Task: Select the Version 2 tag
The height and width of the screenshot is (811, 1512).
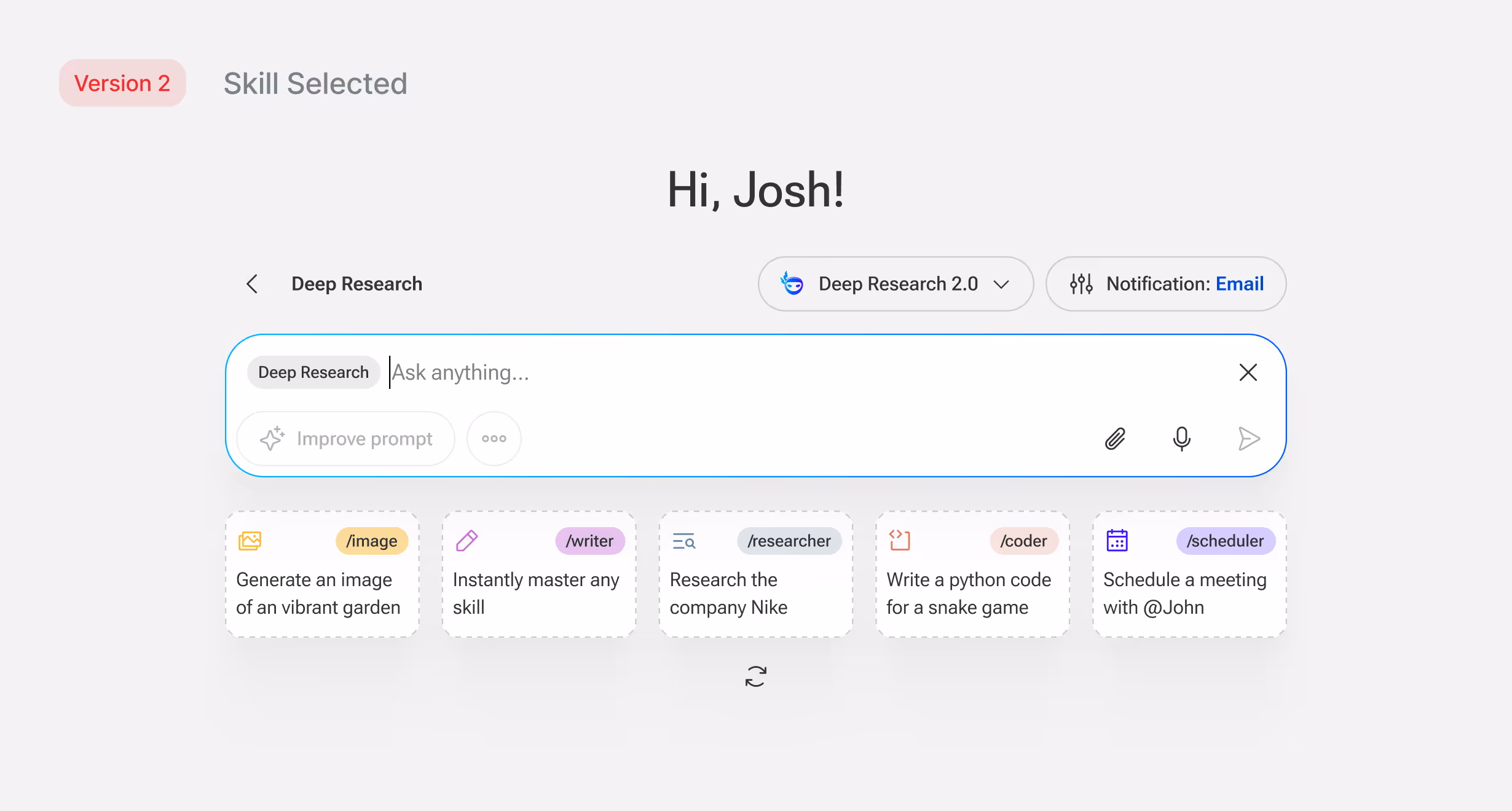Action: (x=122, y=83)
